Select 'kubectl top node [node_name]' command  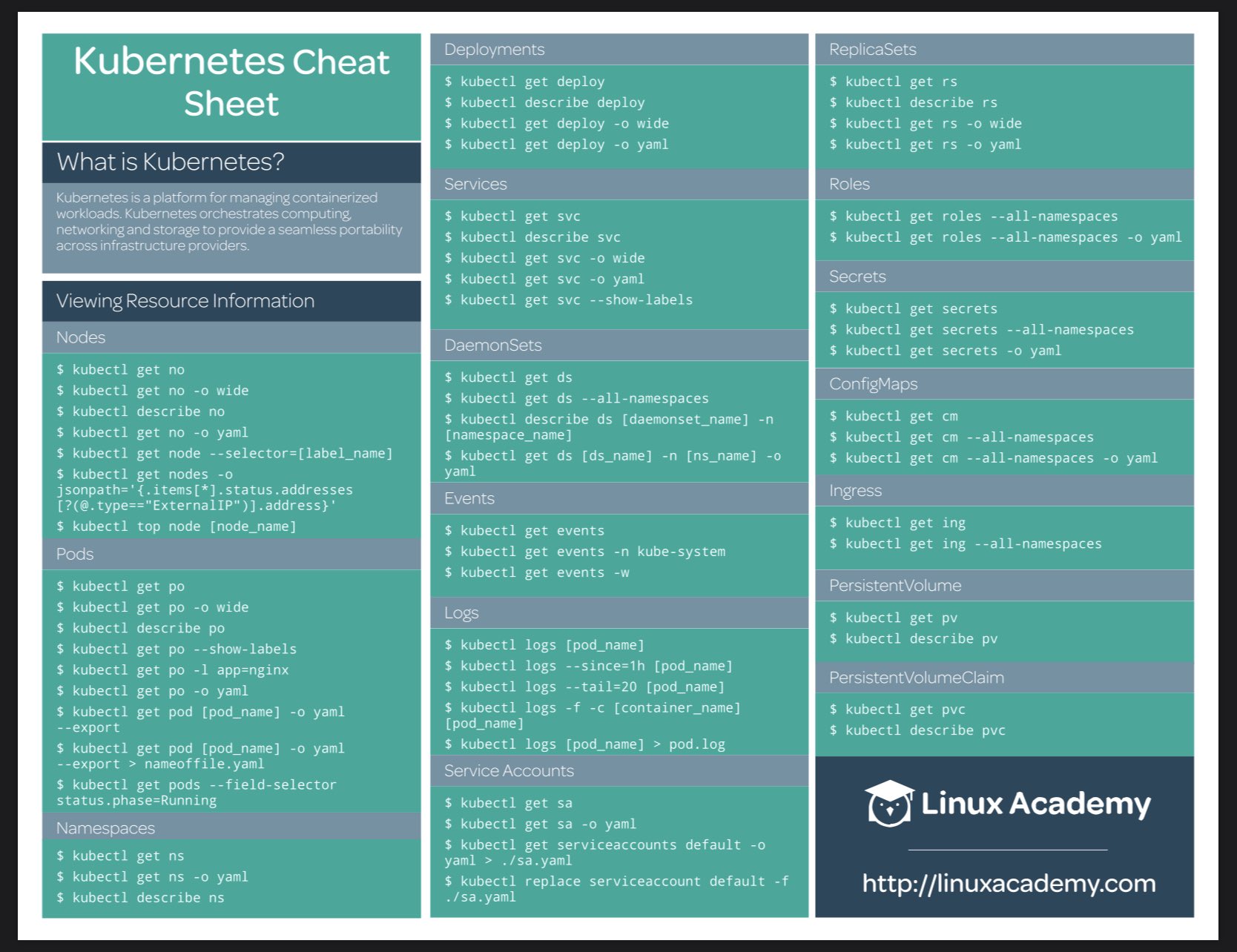pos(177,526)
